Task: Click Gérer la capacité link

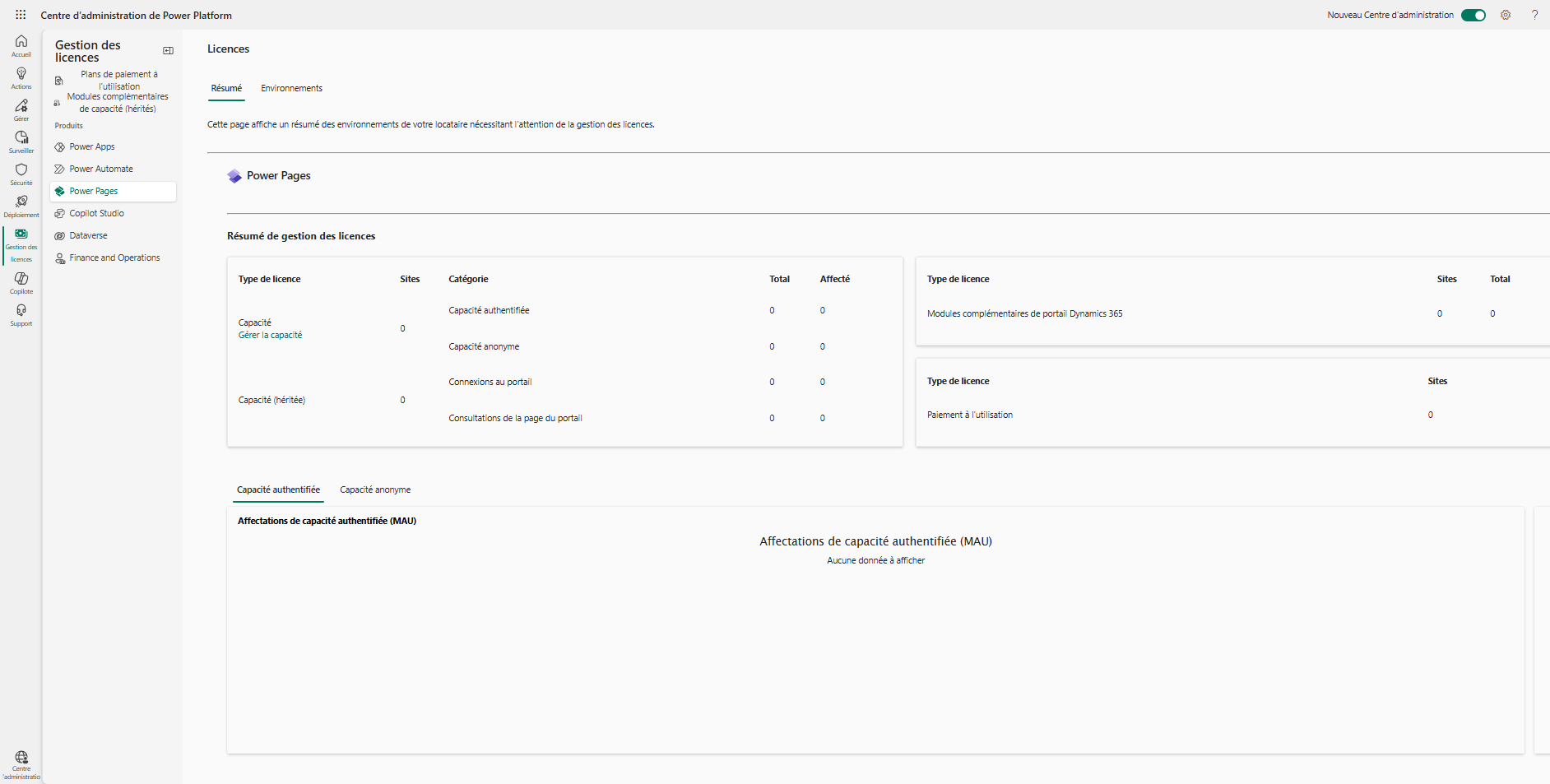Action: [270, 335]
